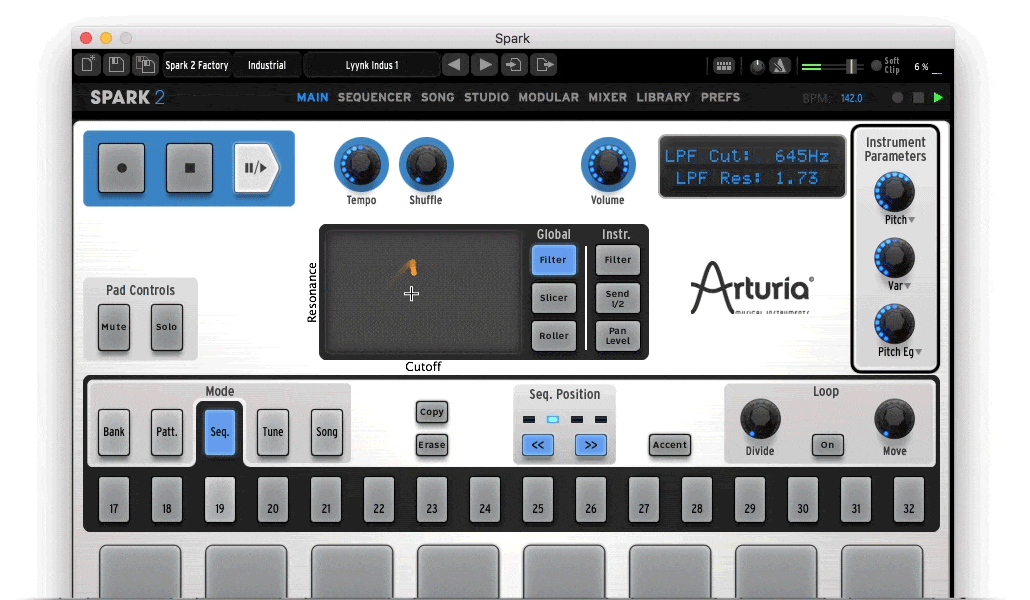Click the Save As double-floppy icon
The width and height of the screenshot is (1030, 600).
click(x=145, y=64)
